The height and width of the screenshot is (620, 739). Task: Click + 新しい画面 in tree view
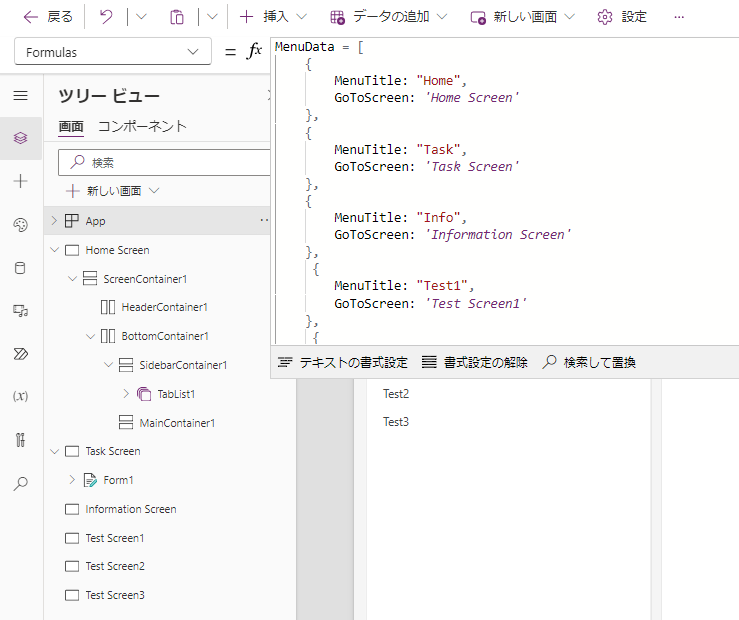(113, 191)
